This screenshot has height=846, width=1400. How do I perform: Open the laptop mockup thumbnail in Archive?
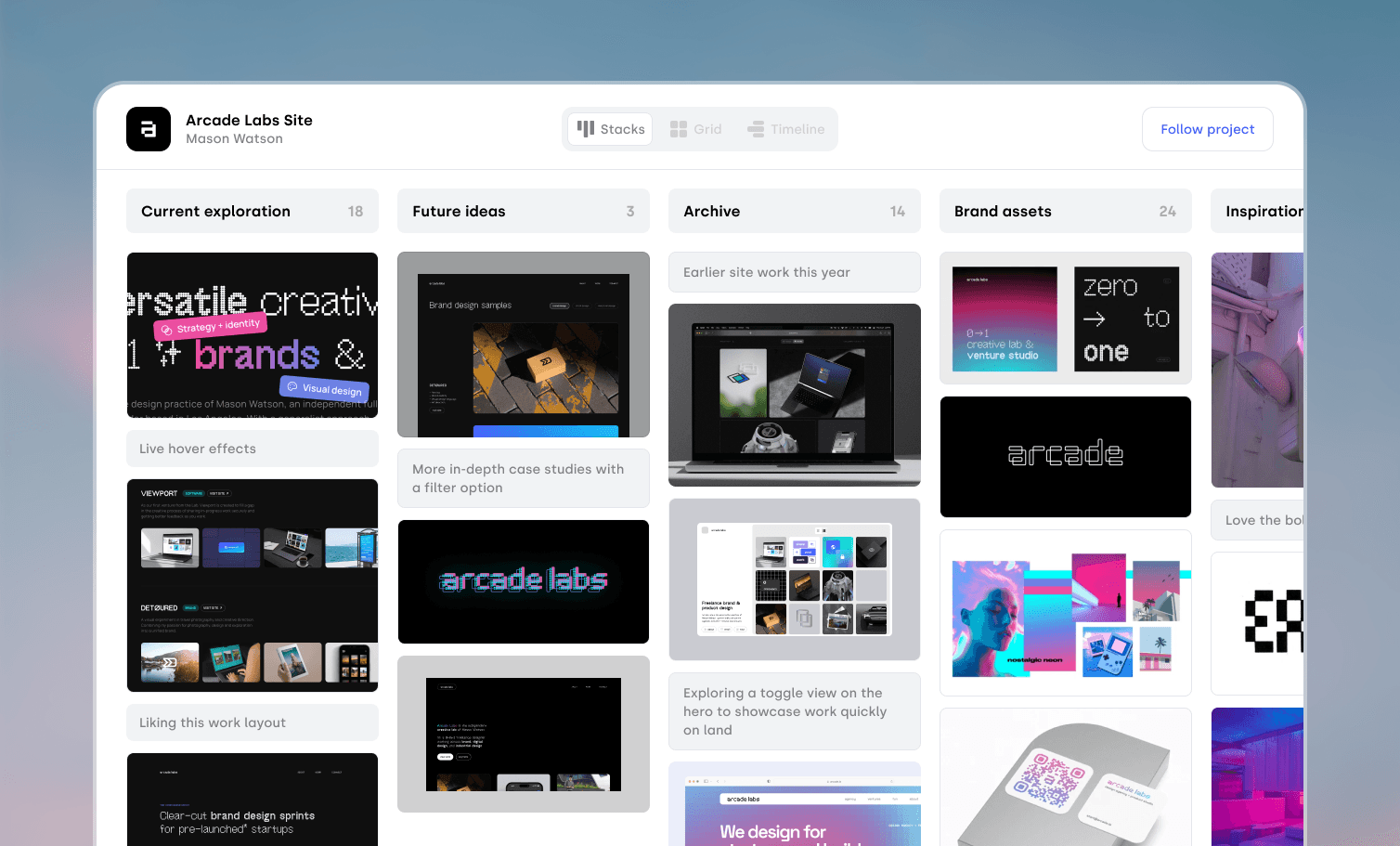click(795, 395)
